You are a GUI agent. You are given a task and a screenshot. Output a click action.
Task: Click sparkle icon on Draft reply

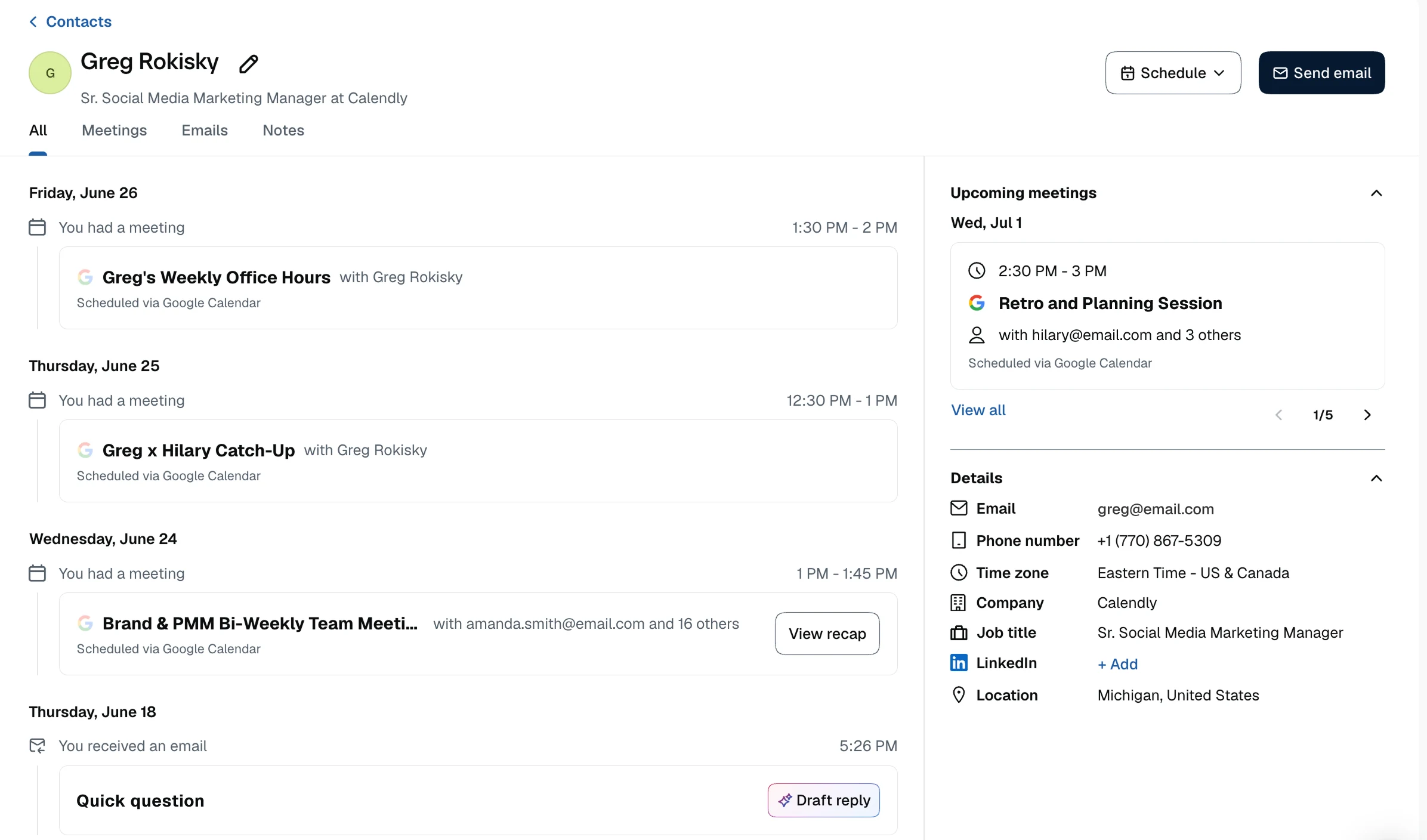784,800
